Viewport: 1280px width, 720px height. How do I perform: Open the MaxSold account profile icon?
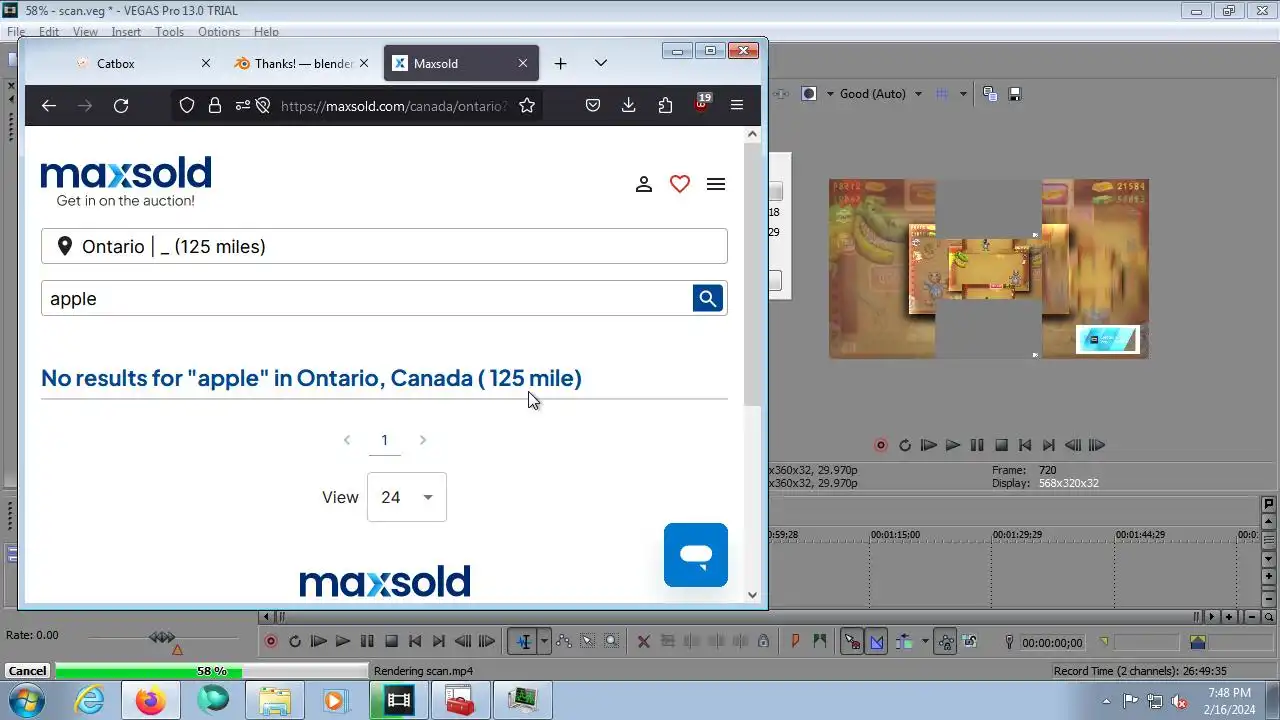pos(644,184)
